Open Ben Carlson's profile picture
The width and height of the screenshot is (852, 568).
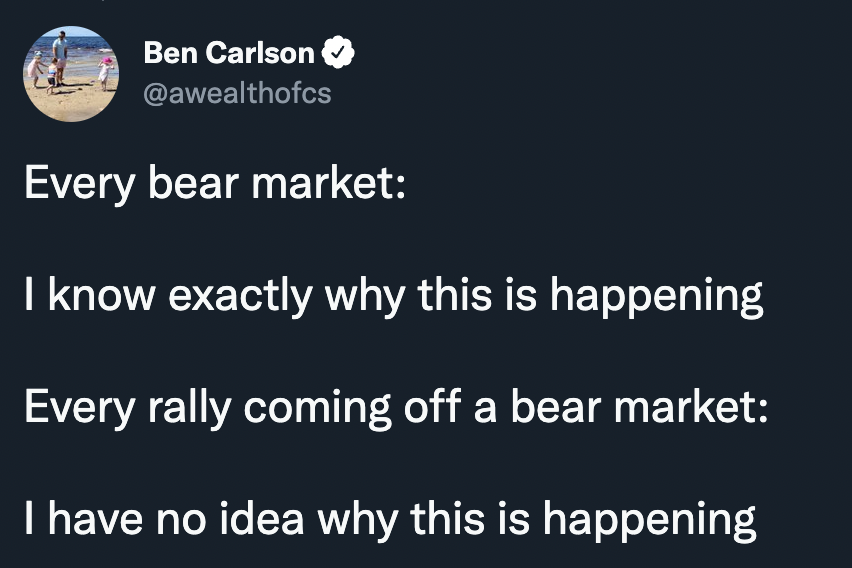[x=70, y=74]
